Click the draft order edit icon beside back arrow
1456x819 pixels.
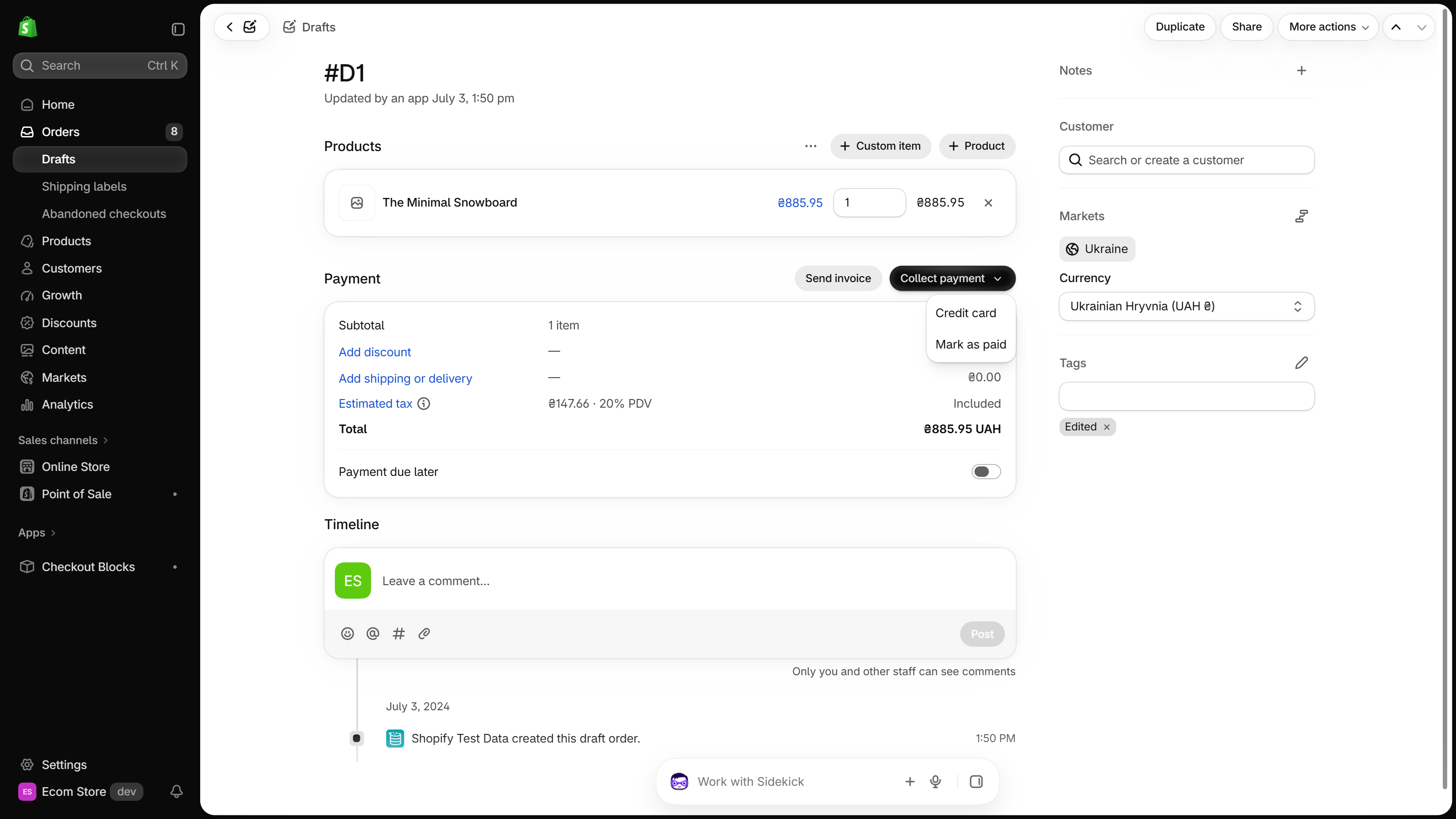(x=250, y=26)
